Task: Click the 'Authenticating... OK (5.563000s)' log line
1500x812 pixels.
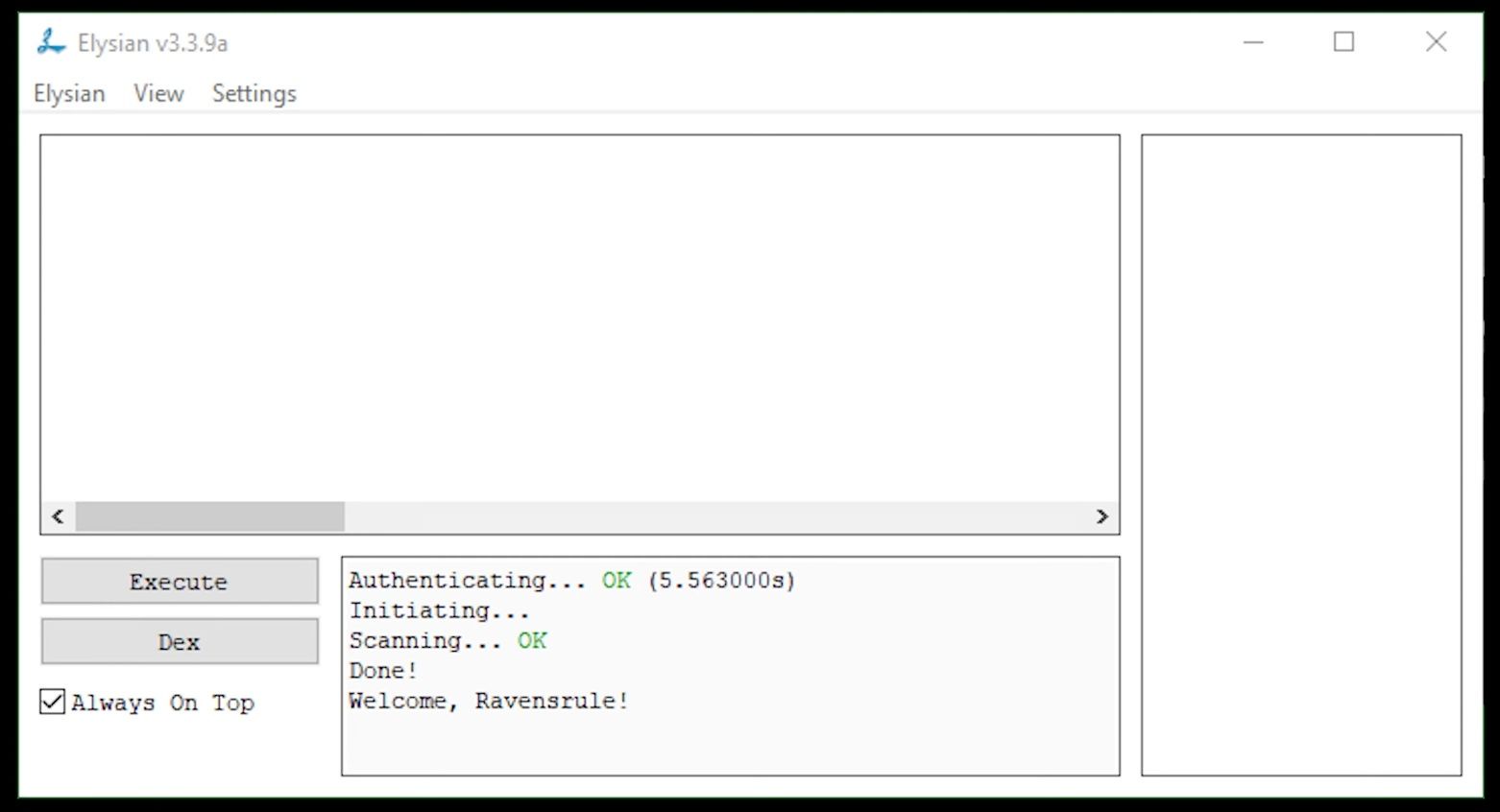Action: [x=572, y=581]
